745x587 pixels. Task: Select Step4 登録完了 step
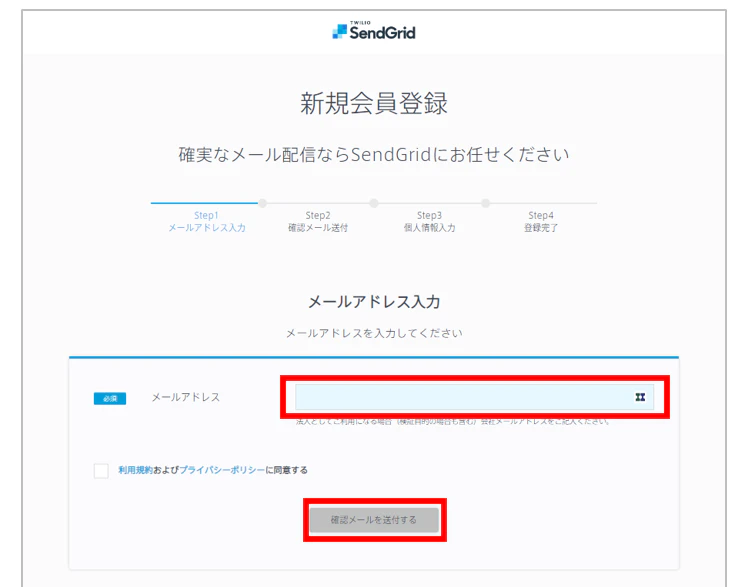541,221
